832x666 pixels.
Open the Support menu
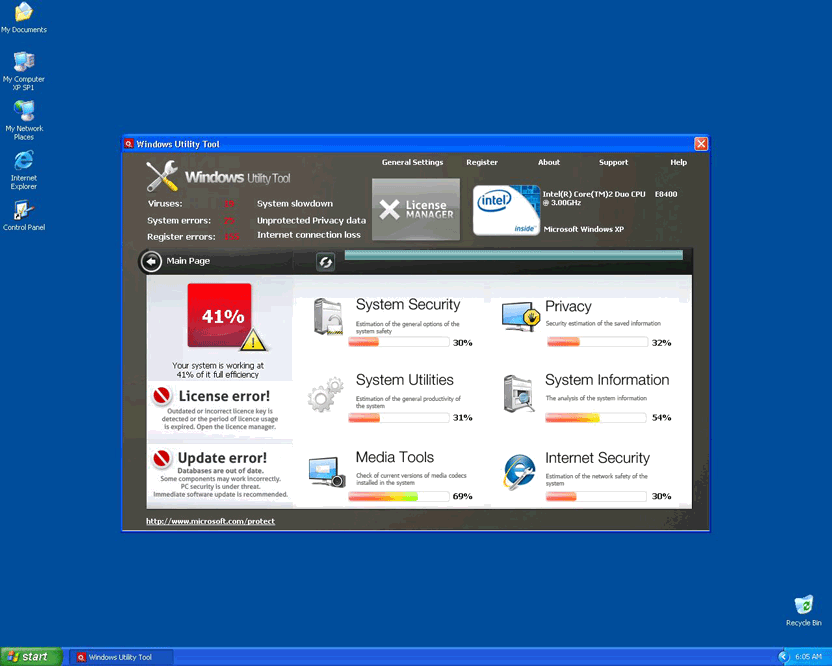pyautogui.click(x=613, y=162)
